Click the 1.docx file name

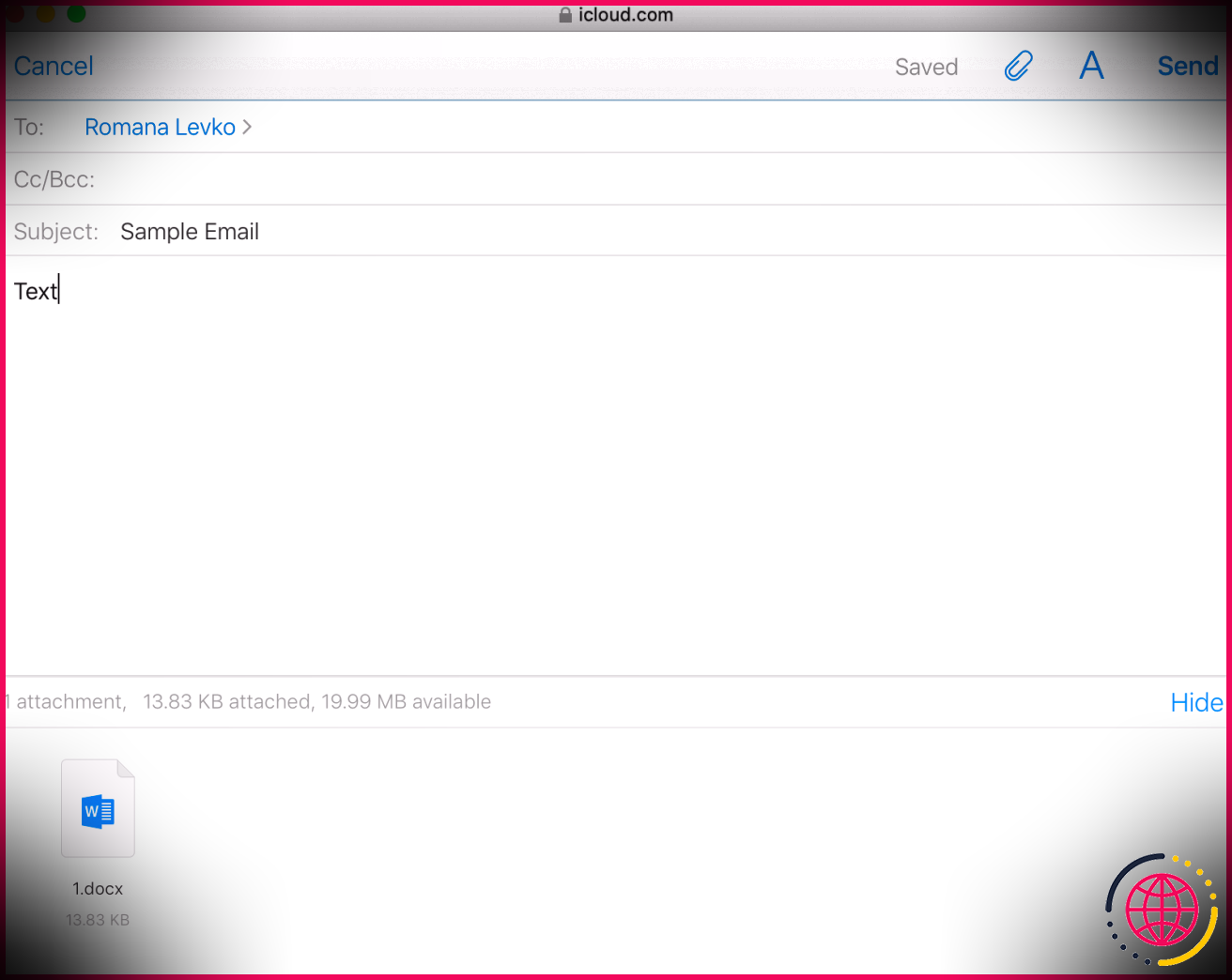point(98,889)
